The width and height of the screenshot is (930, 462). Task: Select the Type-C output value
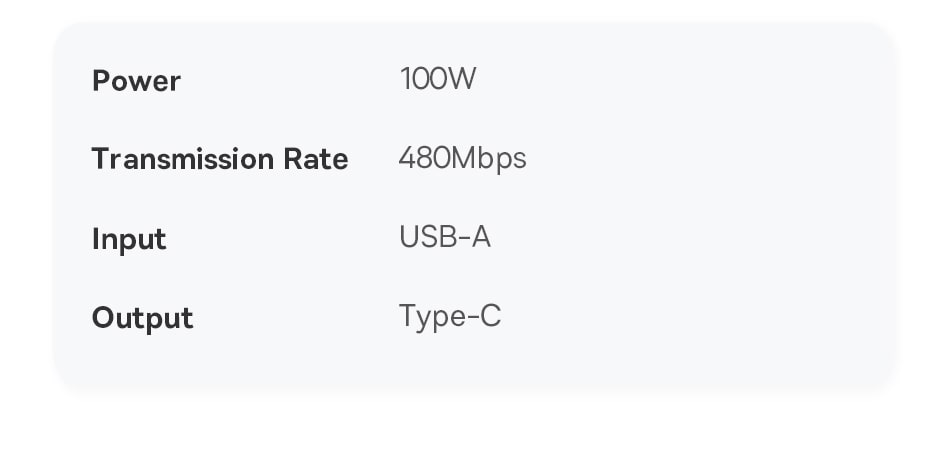(450, 317)
